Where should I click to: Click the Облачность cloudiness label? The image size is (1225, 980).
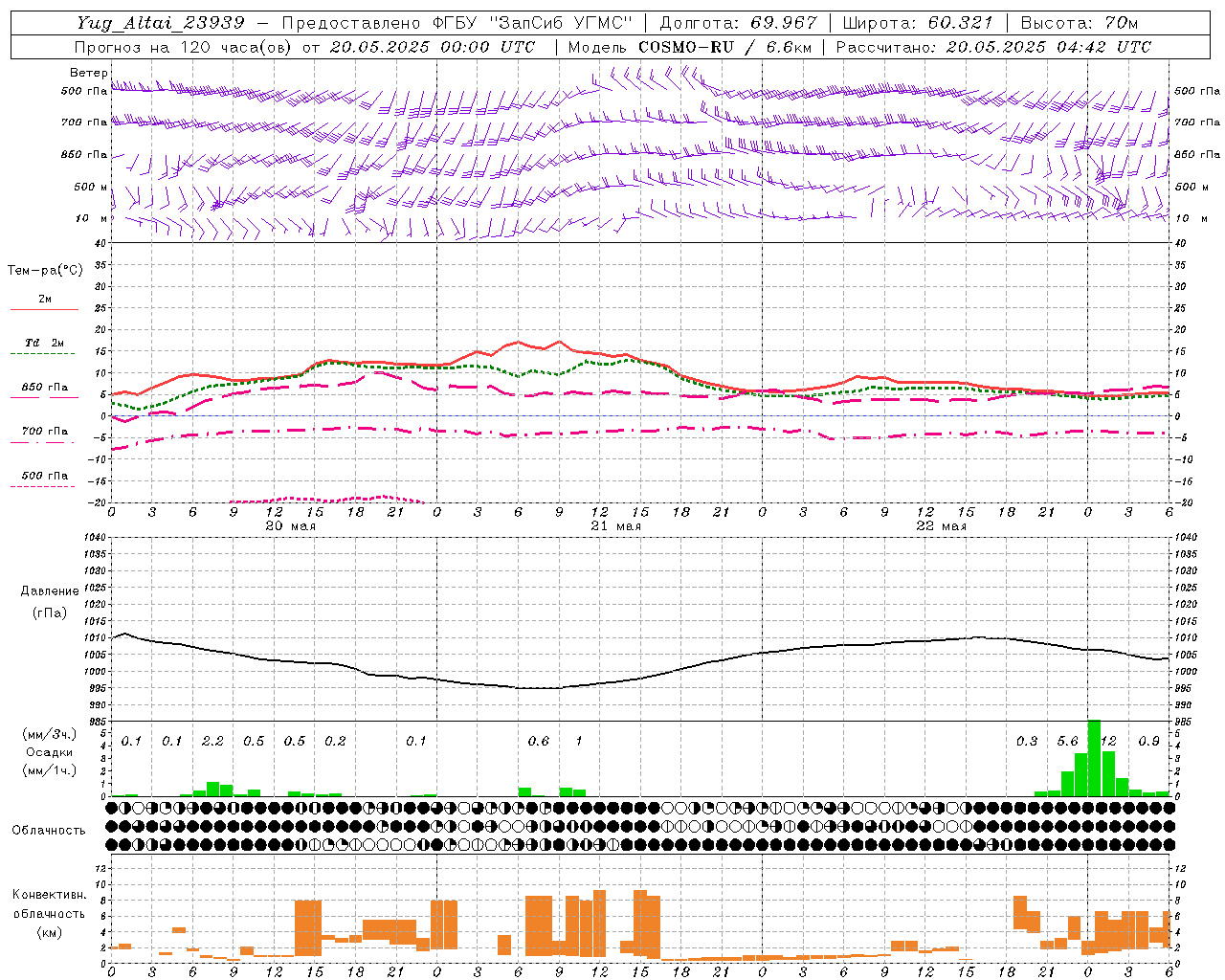click(x=49, y=831)
